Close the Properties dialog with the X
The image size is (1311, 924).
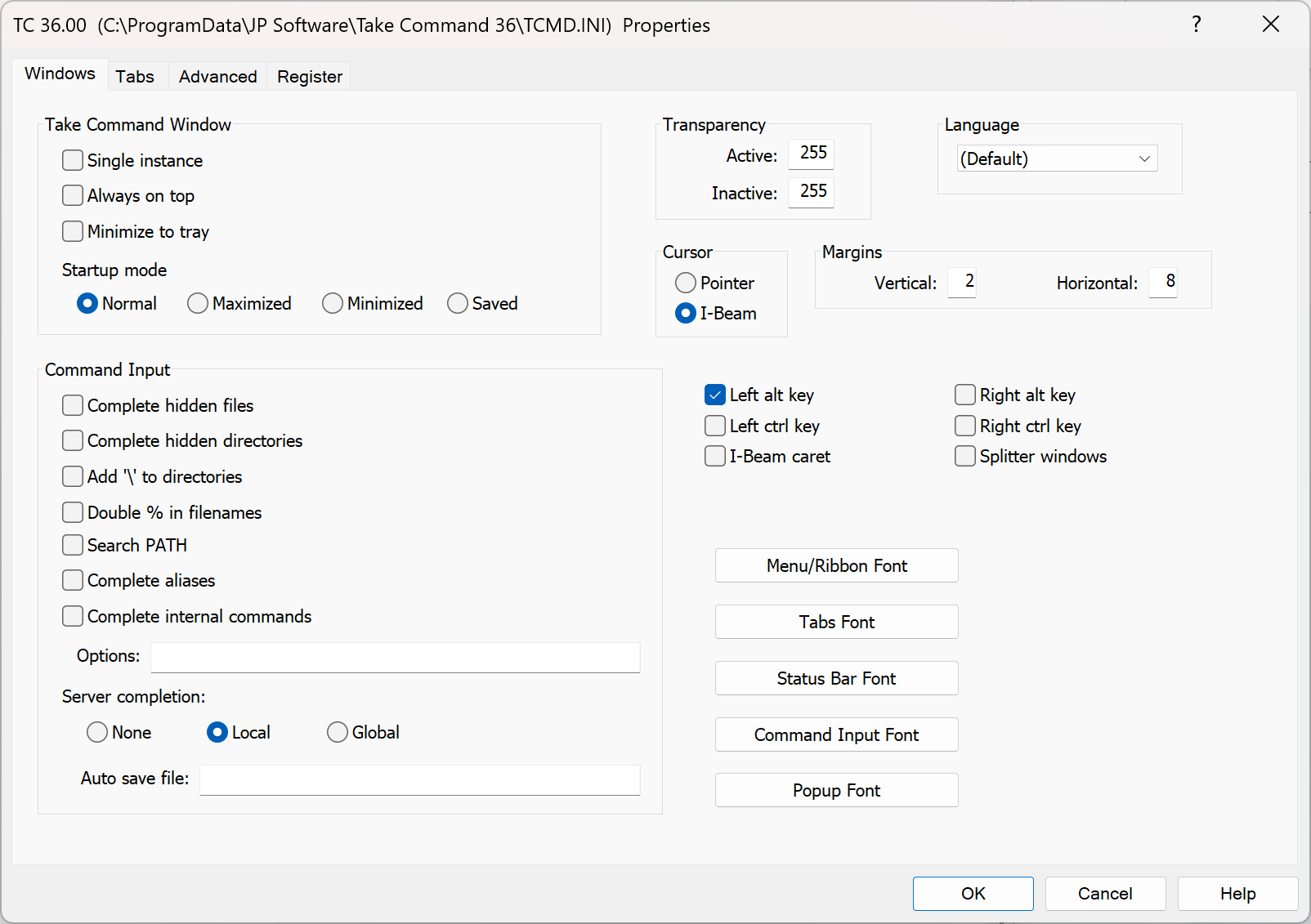point(1271,25)
